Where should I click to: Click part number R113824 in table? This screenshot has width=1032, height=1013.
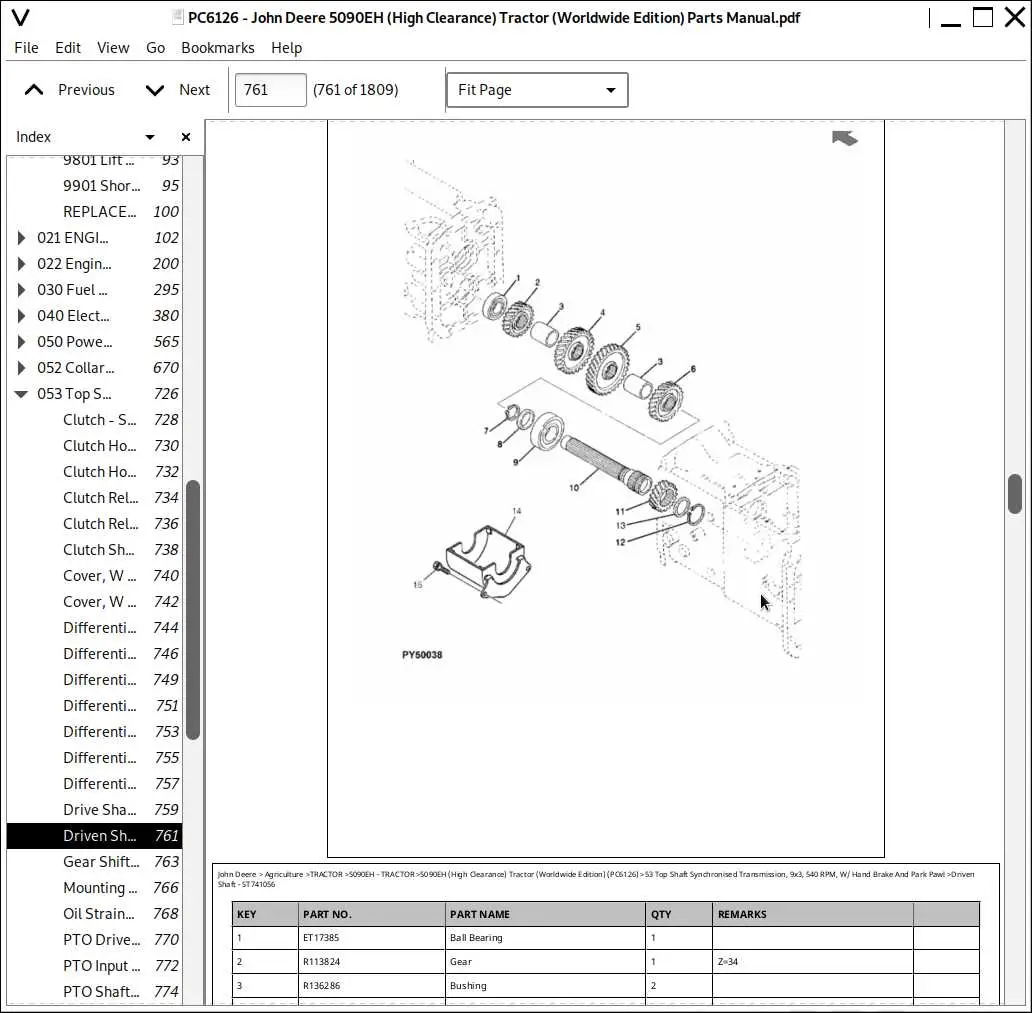pos(321,962)
